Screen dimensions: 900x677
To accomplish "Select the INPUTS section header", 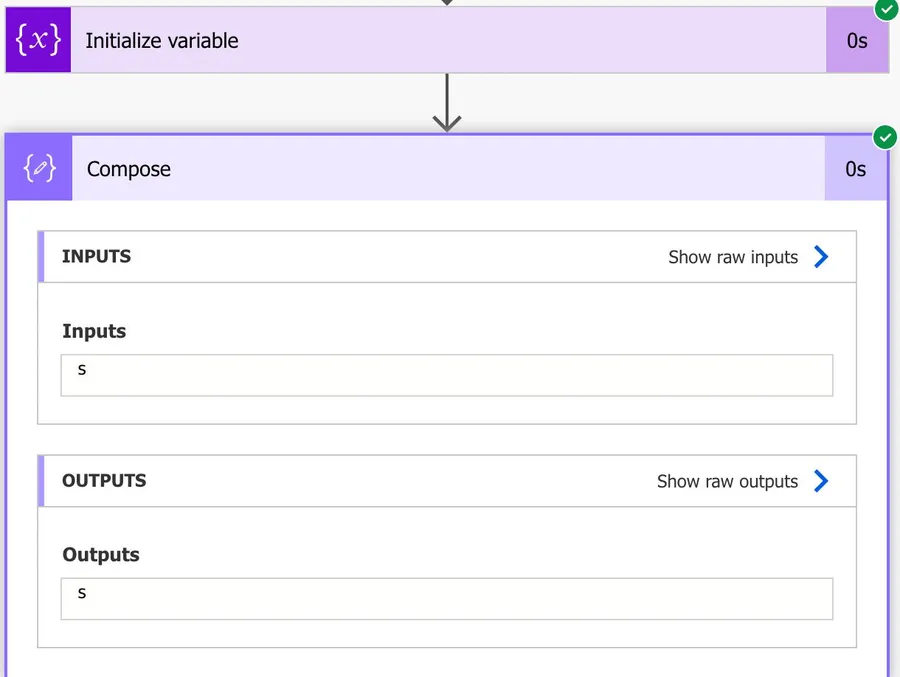I will point(96,257).
